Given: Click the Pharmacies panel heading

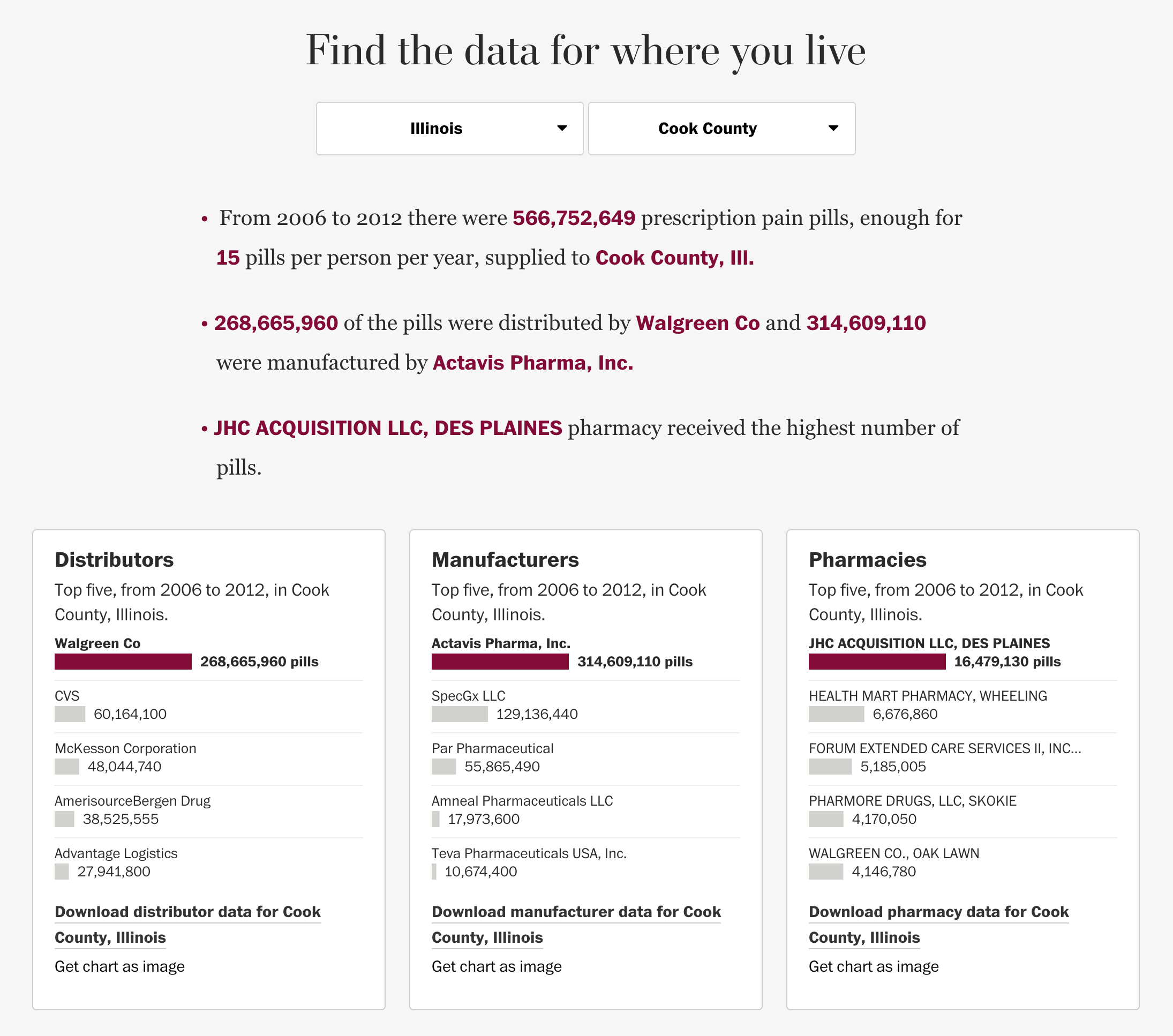Looking at the screenshot, I should coord(867,560).
